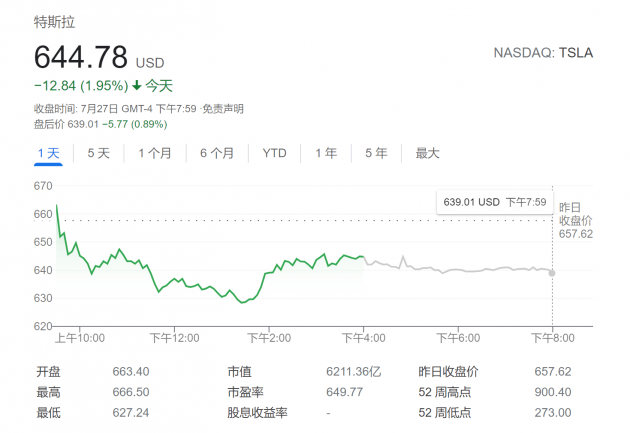The width and height of the screenshot is (630, 433).
Task: Click the 下午4:00 axis marker
Action: pos(363,338)
